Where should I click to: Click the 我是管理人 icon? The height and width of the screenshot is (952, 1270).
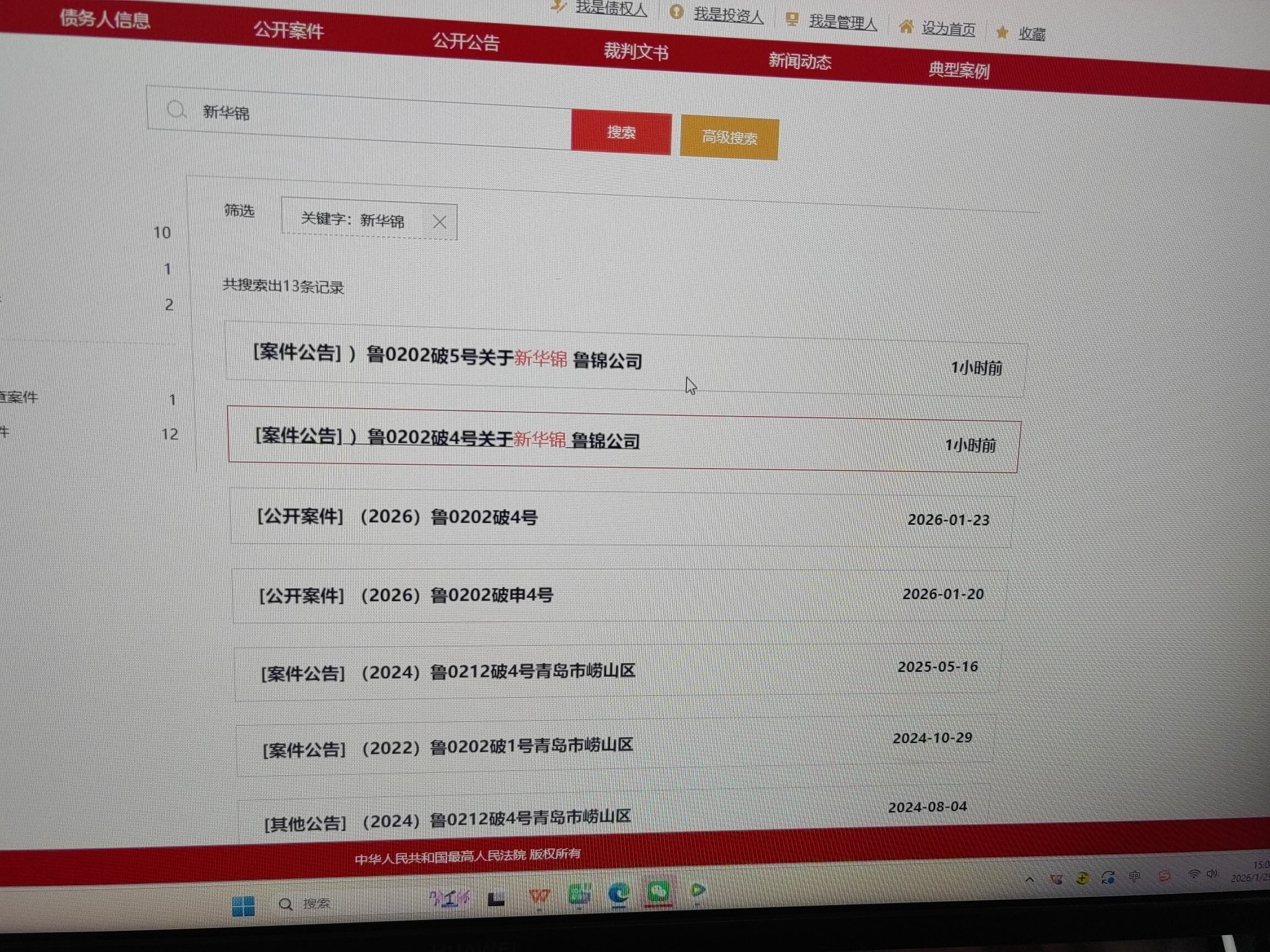coord(792,19)
